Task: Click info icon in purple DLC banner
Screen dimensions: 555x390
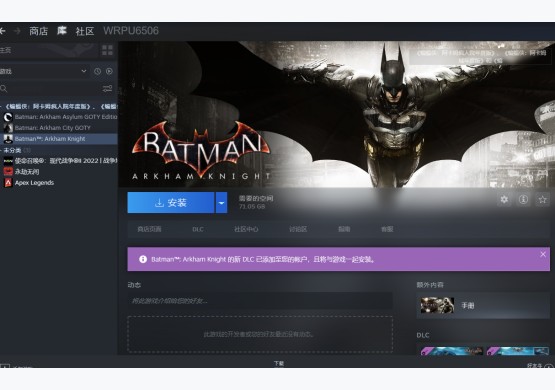Action: (x=143, y=259)
